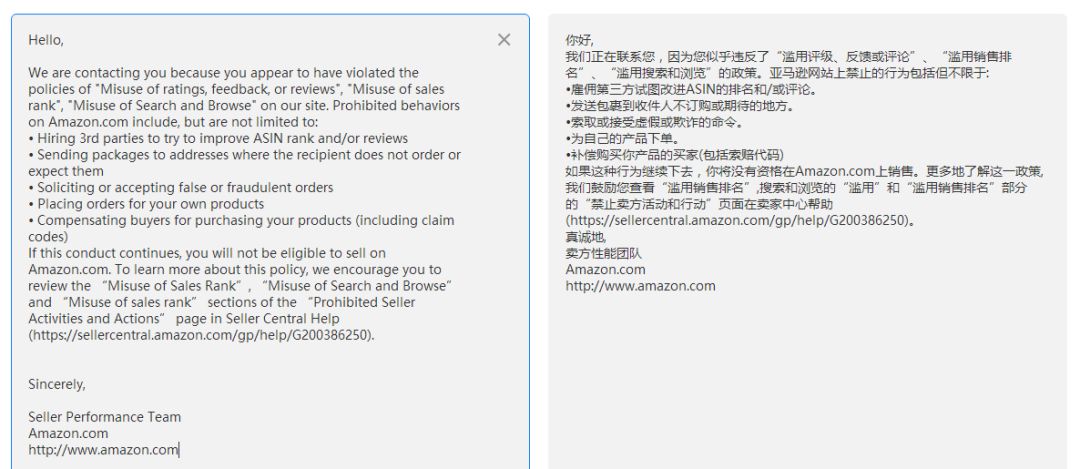Place cursor after "http://www.amazon.com" in the source box
This screenshot has width=1080, height=469.
179,450
